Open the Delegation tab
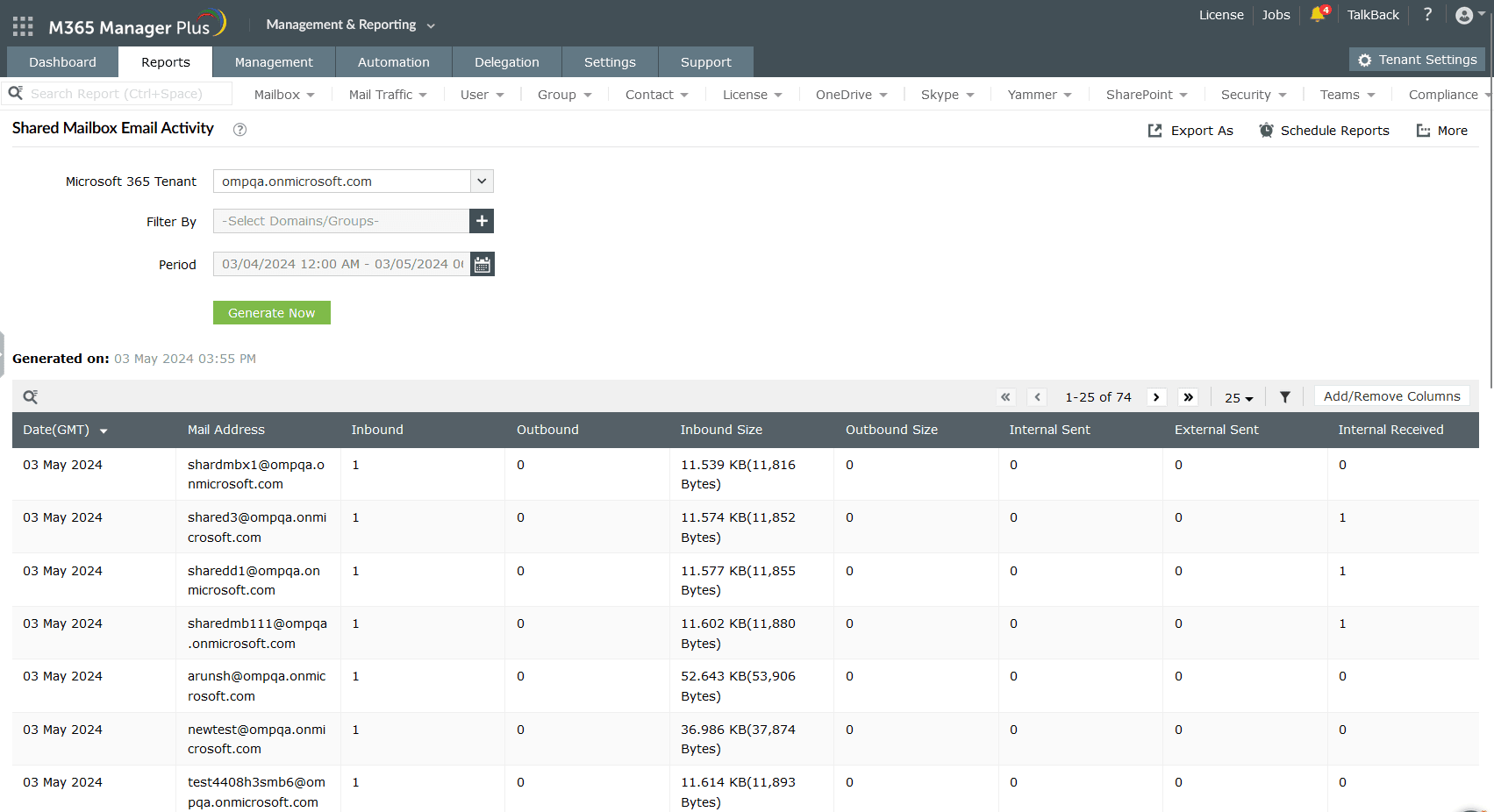This screenshot has height=812, width=1494. coord(507,61)
